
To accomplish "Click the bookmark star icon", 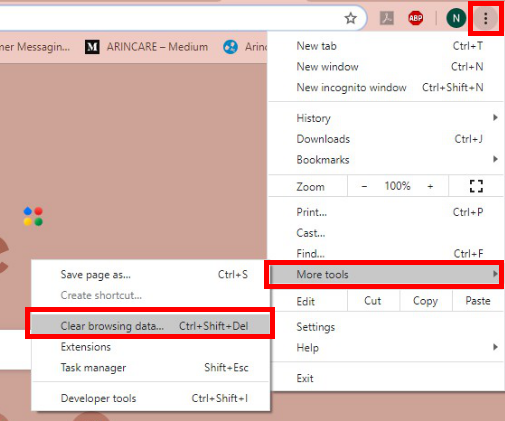I will coord(350,18).
